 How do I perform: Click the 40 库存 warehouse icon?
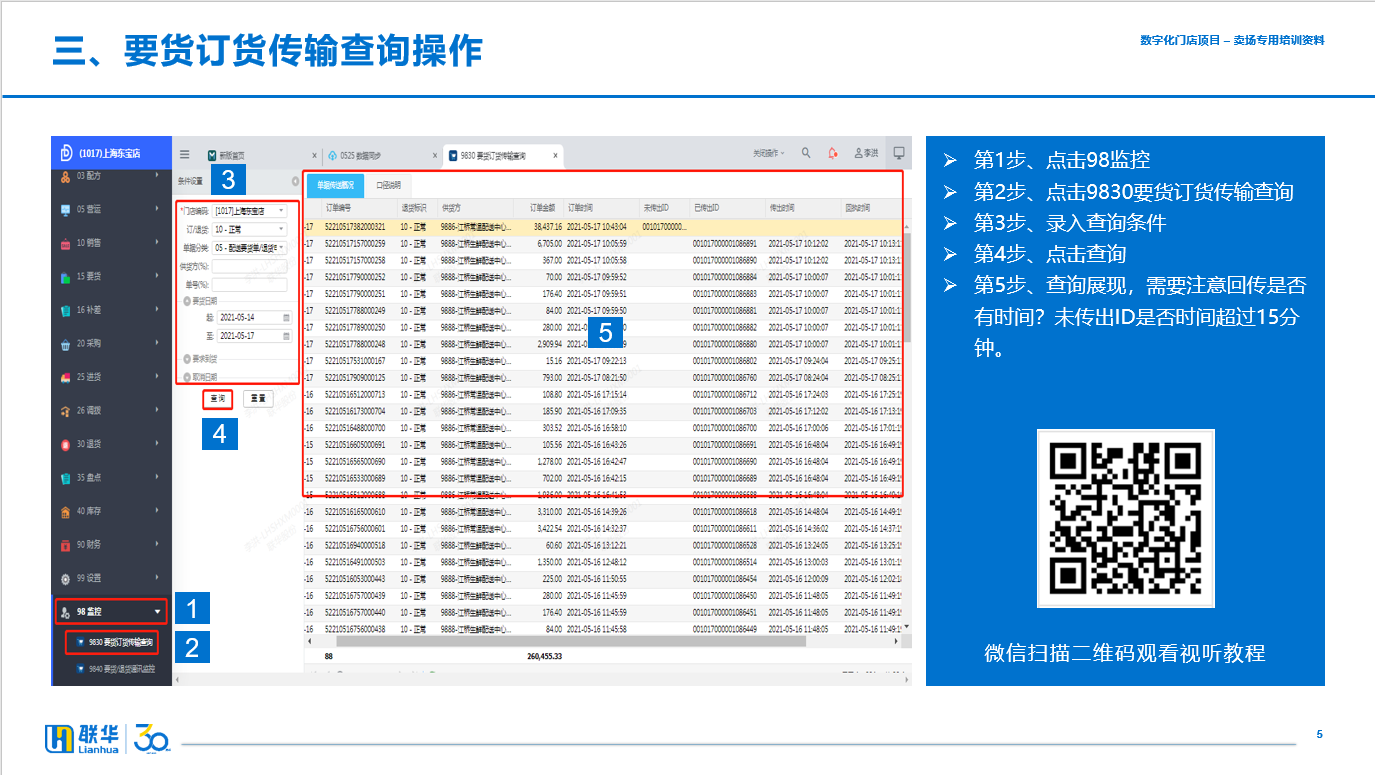66,511
